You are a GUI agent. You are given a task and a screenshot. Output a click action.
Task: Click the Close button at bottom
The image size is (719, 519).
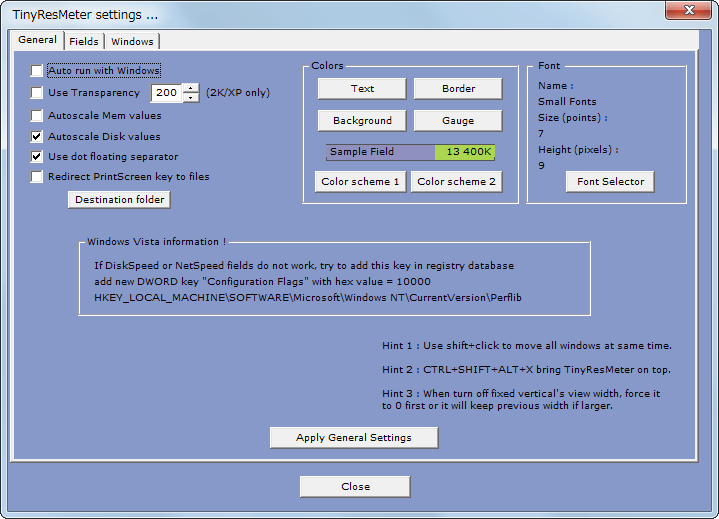click(355, 486)
